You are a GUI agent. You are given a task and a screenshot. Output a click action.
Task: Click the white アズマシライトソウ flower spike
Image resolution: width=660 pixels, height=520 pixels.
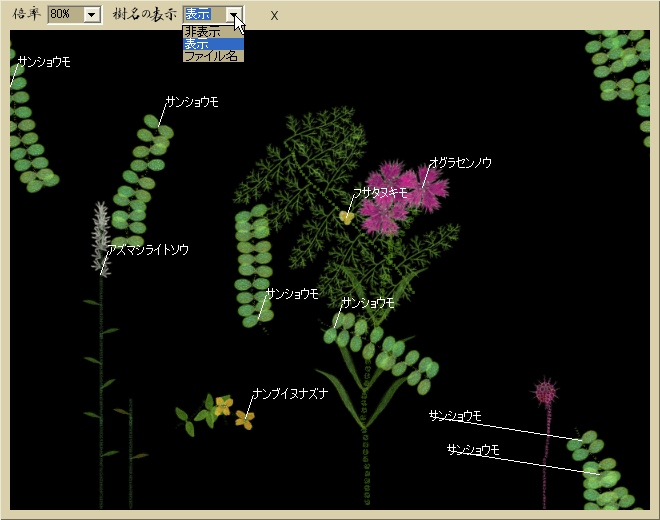100,234
